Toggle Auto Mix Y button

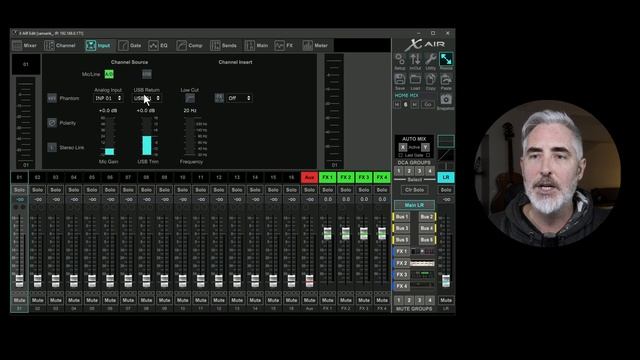[425, 147]
